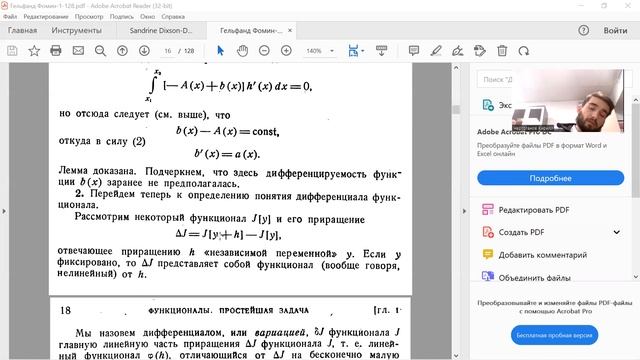Open the Find text magnifier tool
640x360 pixels.
[100, 51]
